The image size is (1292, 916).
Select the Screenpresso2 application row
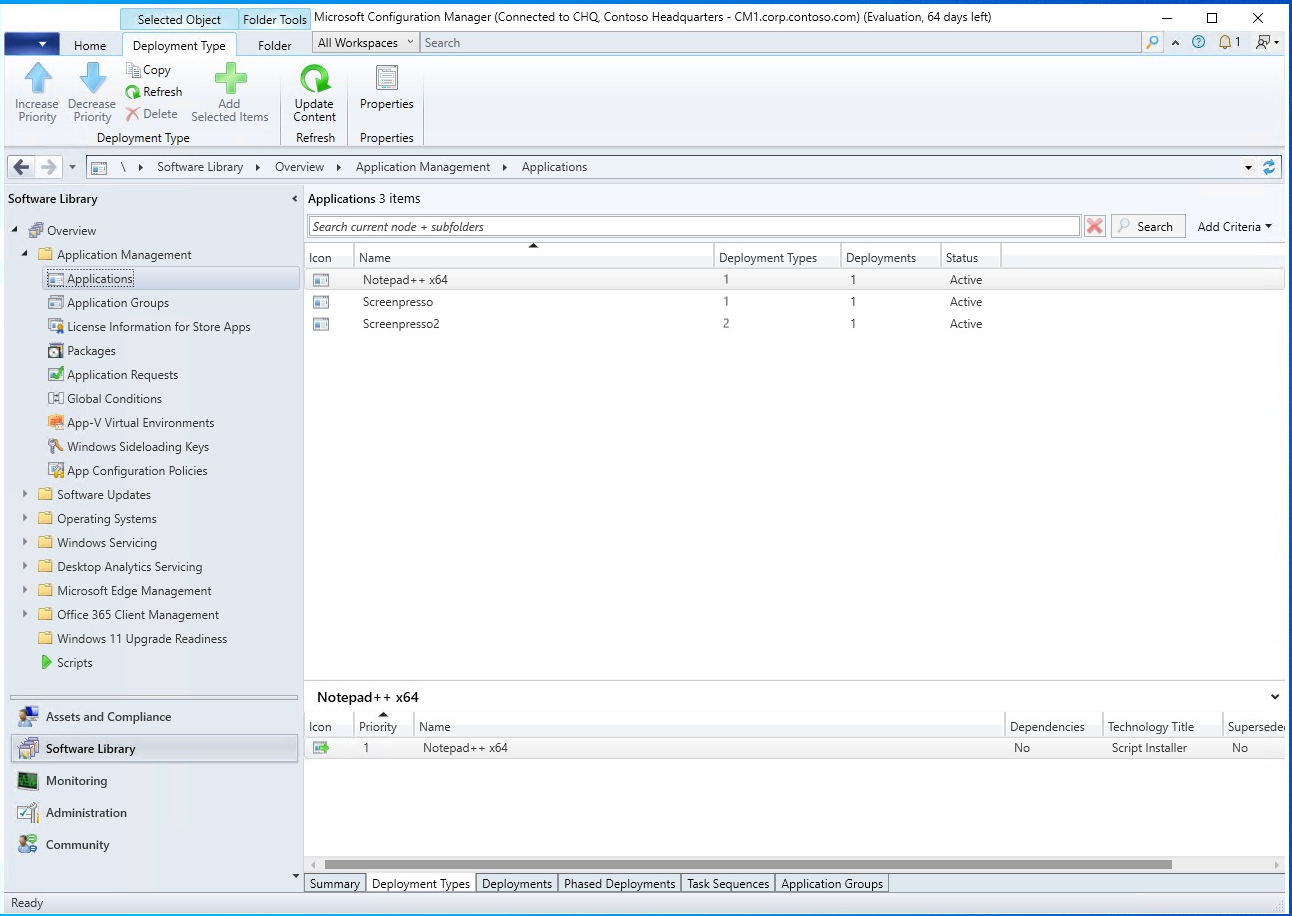(794, 324)
